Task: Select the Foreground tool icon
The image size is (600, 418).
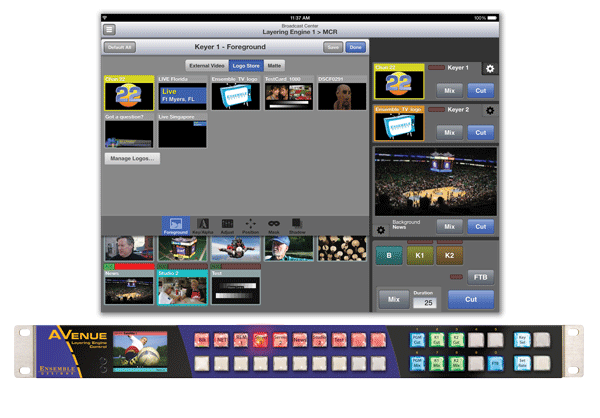Action: point(176,225)
